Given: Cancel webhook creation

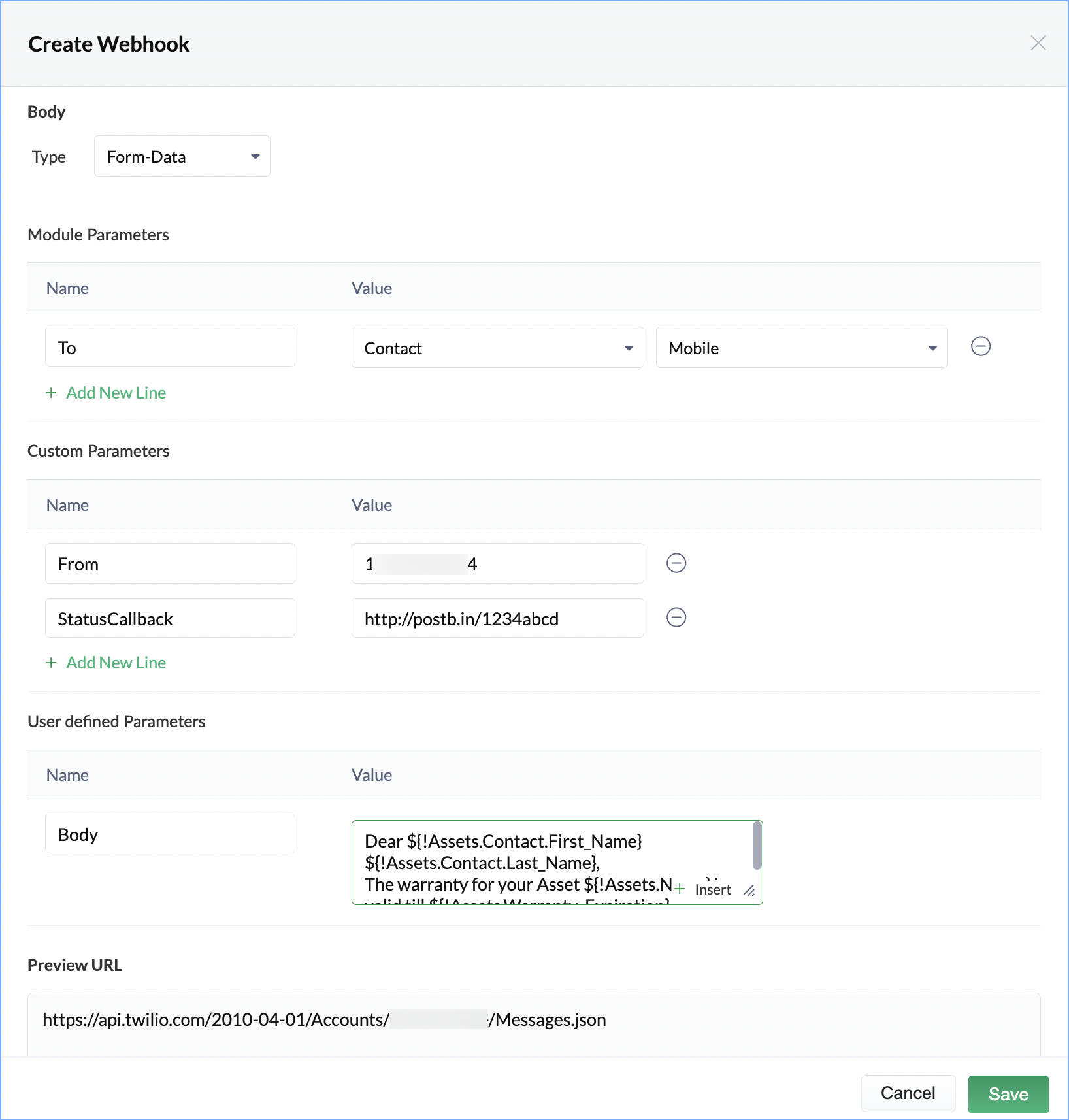Looking at the screenshot, I should point(908,1093).
